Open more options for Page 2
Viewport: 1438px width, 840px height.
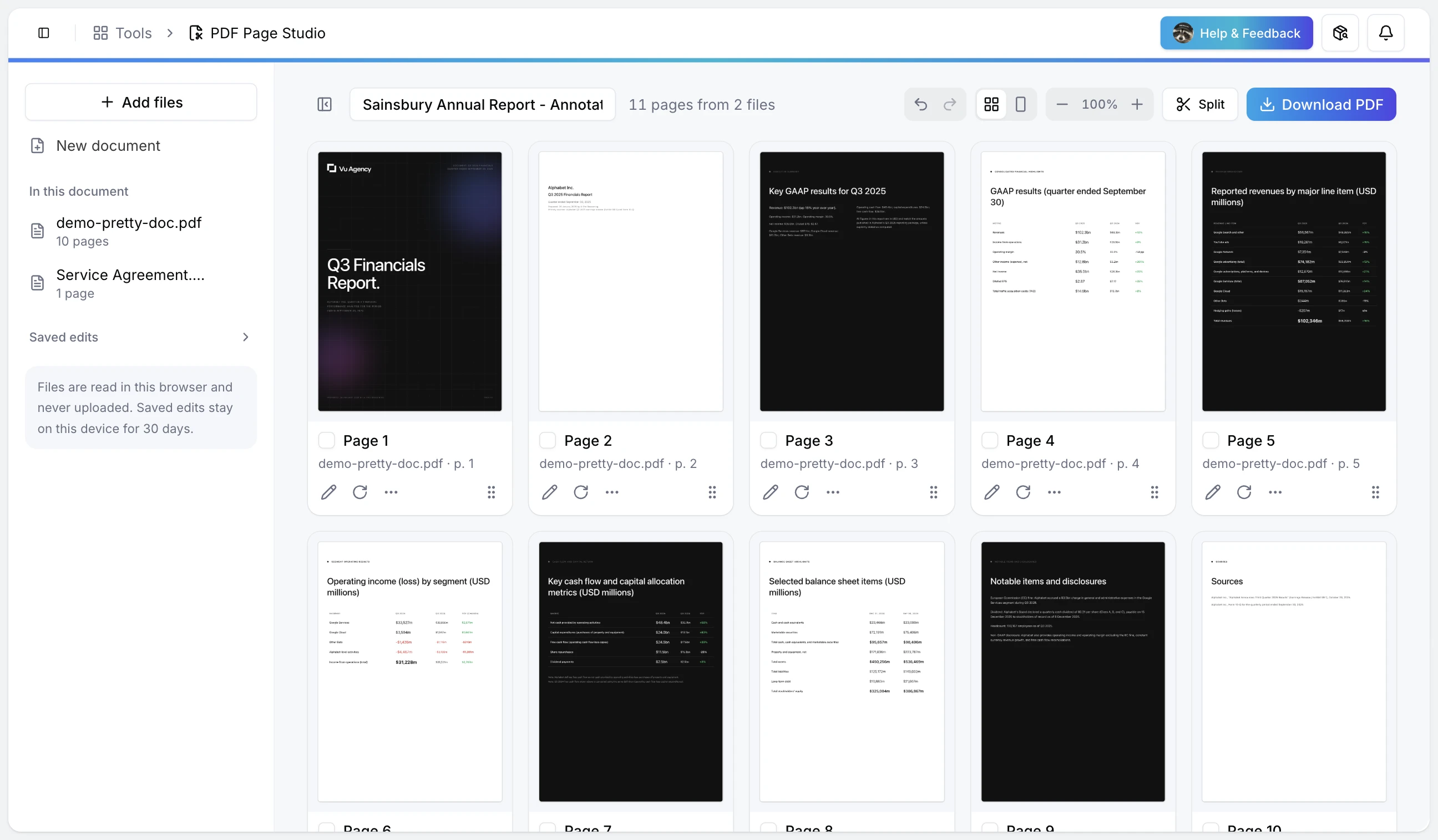(612, 492)
